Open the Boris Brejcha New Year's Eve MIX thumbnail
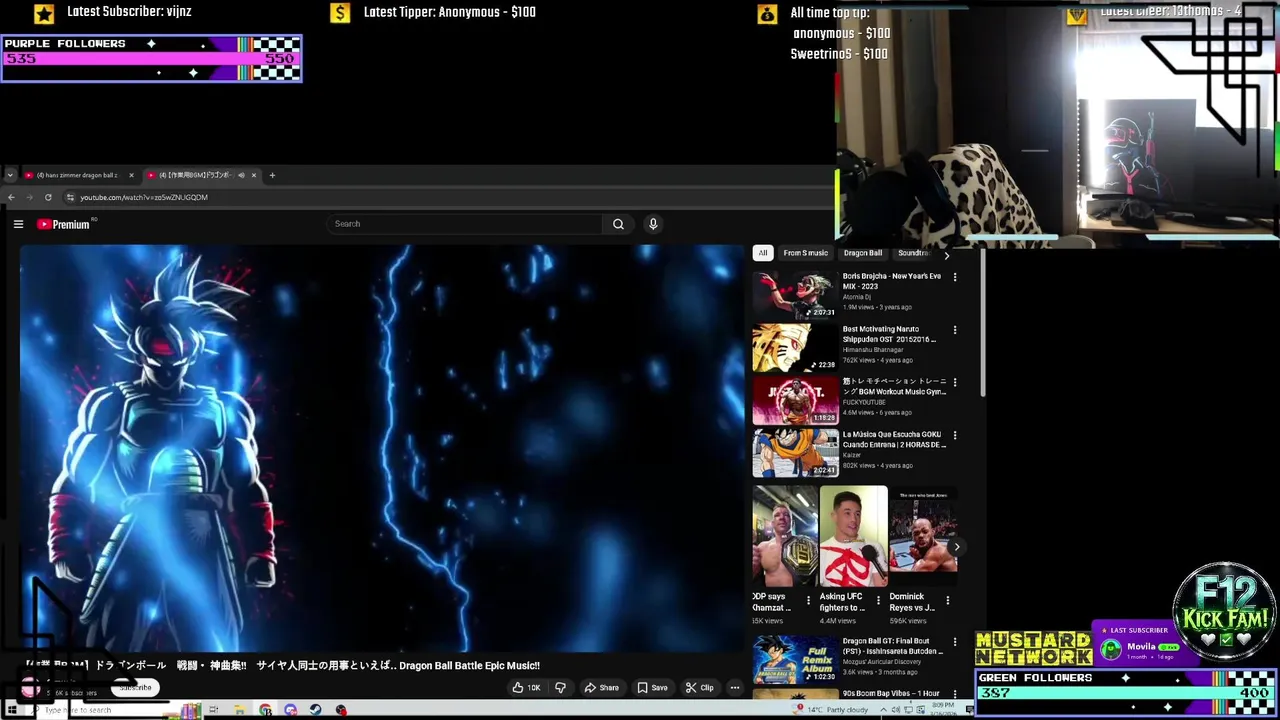This screenshot has width=1280, height=720. (795, 295)
